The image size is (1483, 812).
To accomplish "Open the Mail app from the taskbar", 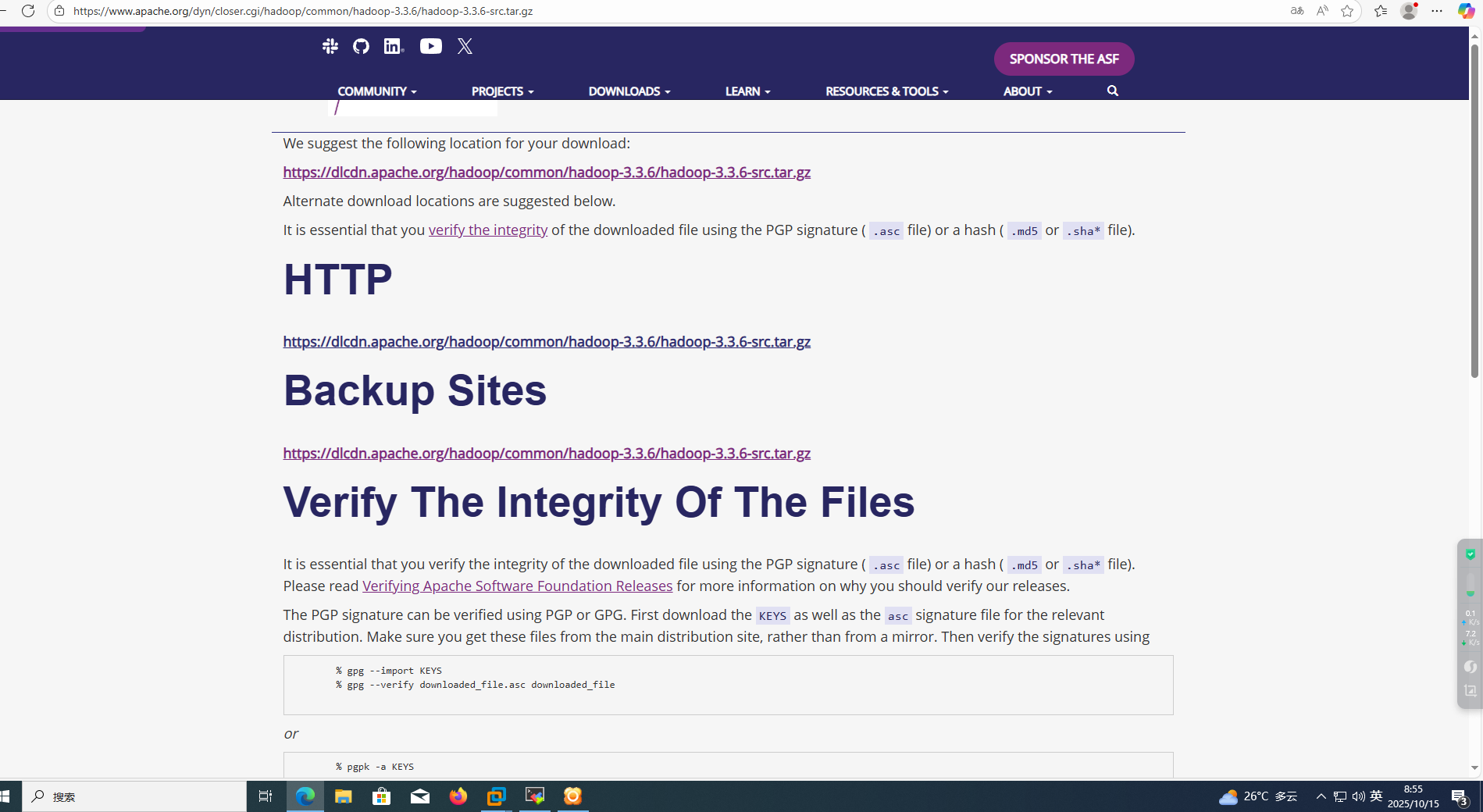I will (x=420, y=796).
